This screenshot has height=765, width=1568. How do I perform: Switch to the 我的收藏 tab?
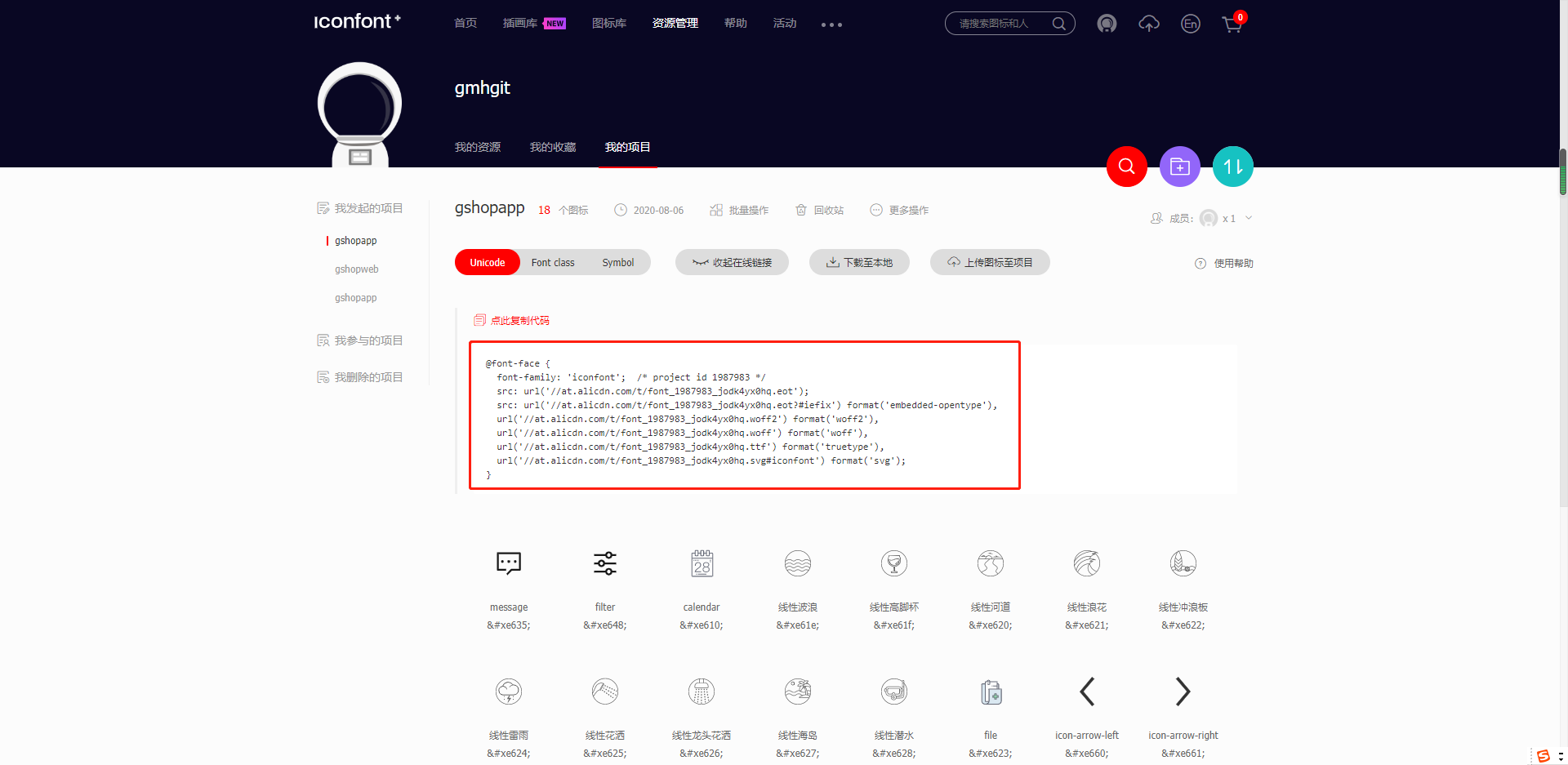[x=552, y=147]
